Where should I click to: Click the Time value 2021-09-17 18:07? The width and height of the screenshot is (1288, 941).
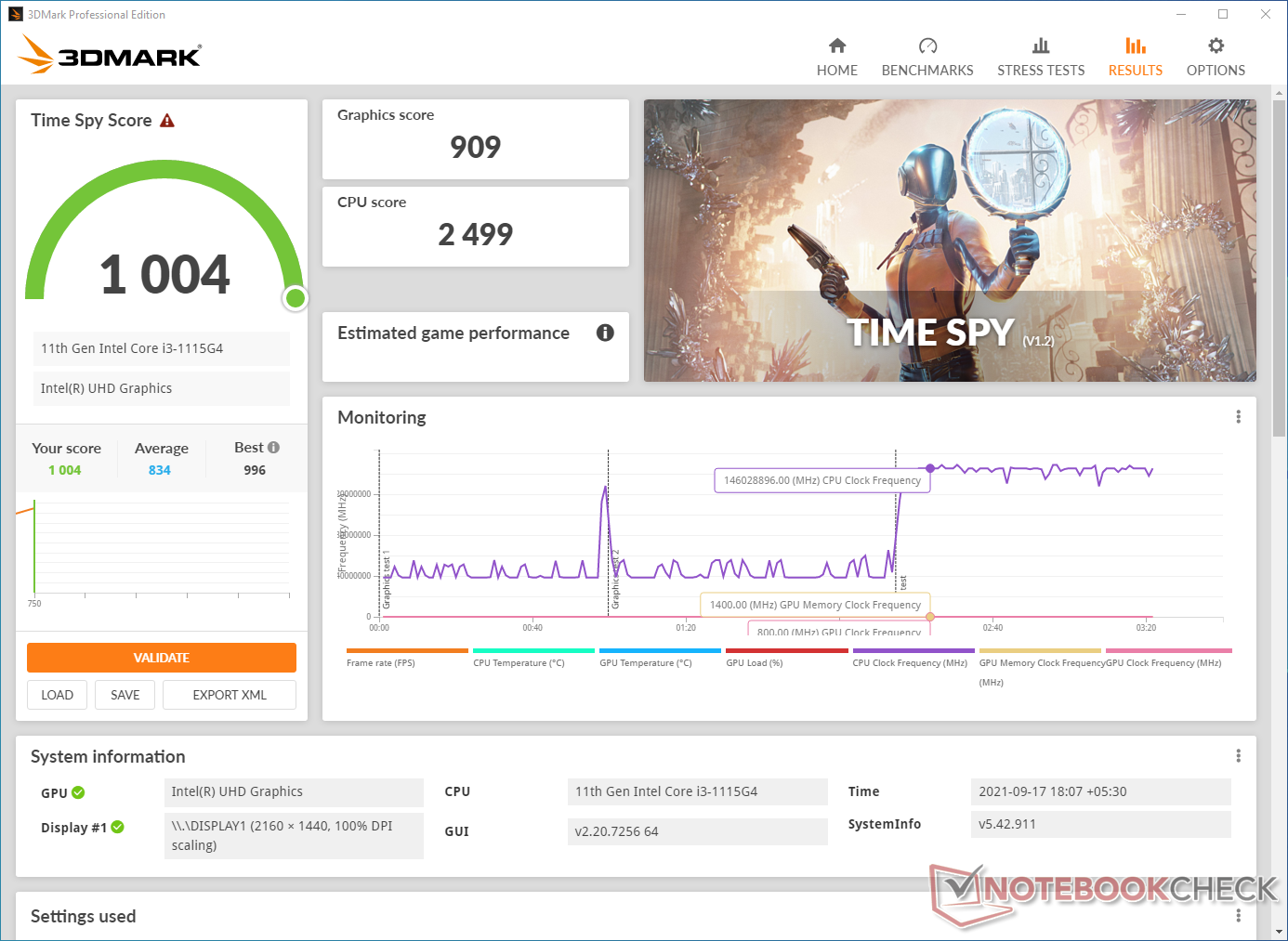[x=1101, y=791]
